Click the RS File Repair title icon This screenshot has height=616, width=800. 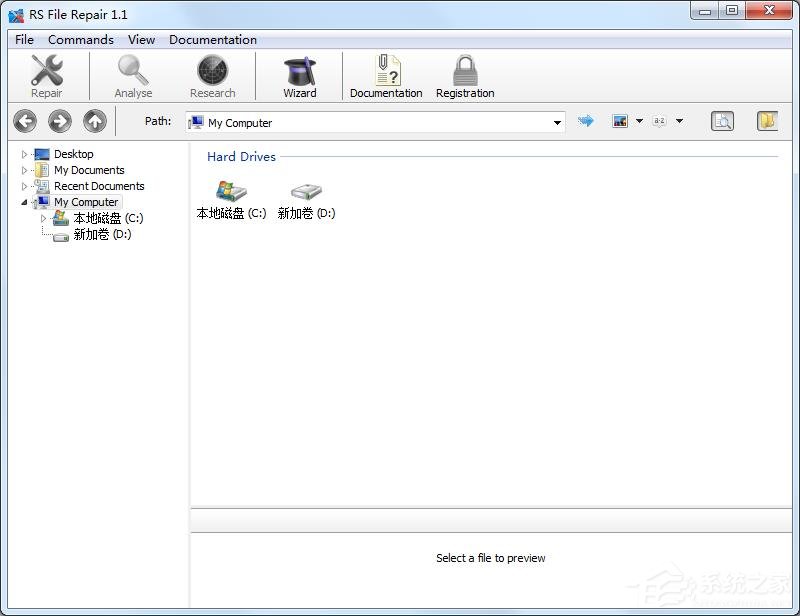click(16, 15)
